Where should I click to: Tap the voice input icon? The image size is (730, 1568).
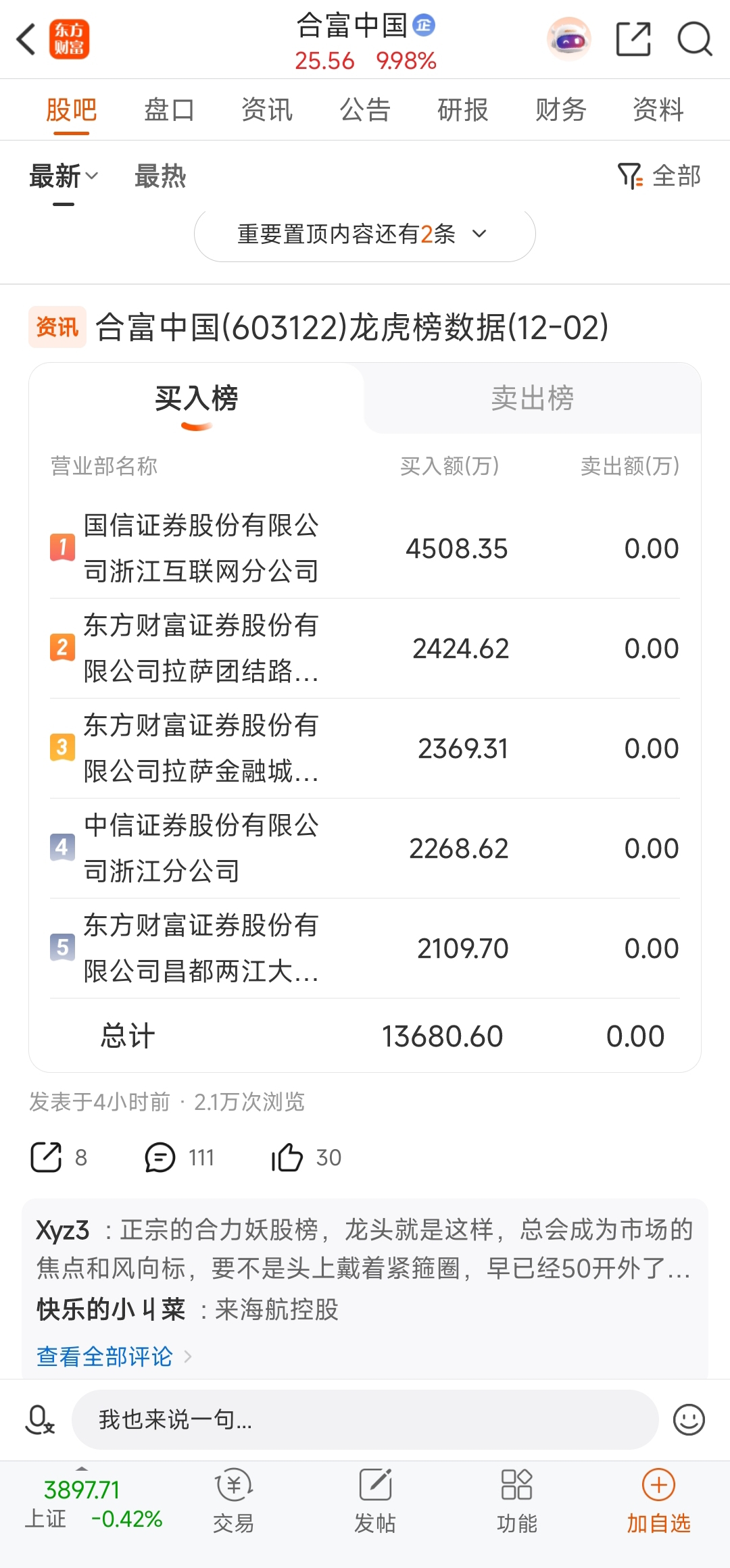(x=40, y=1419)
